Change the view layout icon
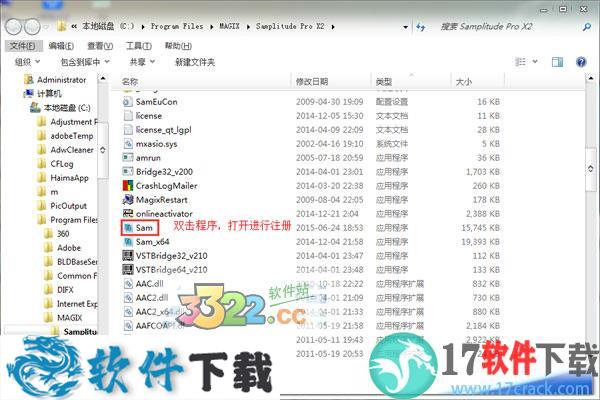 tap(520, 62)
